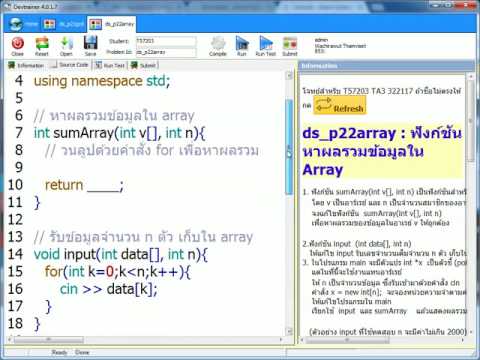This screenshot has width=480, height=360.
Task: Click the code editor vertical scrollbar thumb
Action: [289, 147]
